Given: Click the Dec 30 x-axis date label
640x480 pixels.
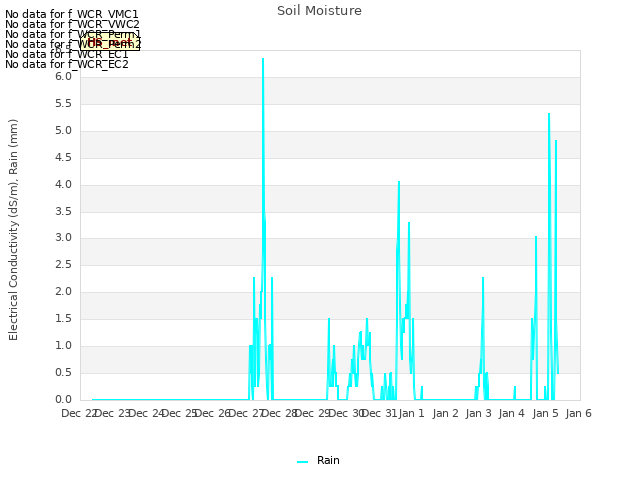Looking at the screenshot, I should [x=346, y=413].
